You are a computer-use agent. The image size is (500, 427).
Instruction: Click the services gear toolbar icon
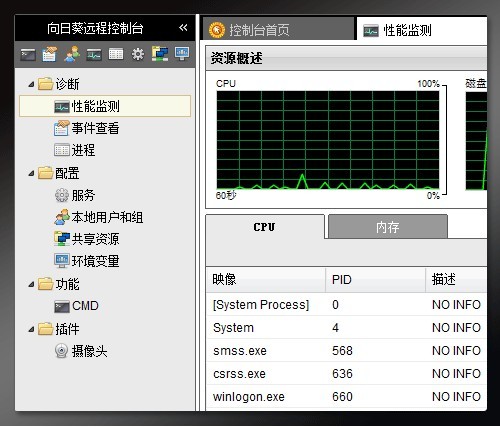[138, 54]
